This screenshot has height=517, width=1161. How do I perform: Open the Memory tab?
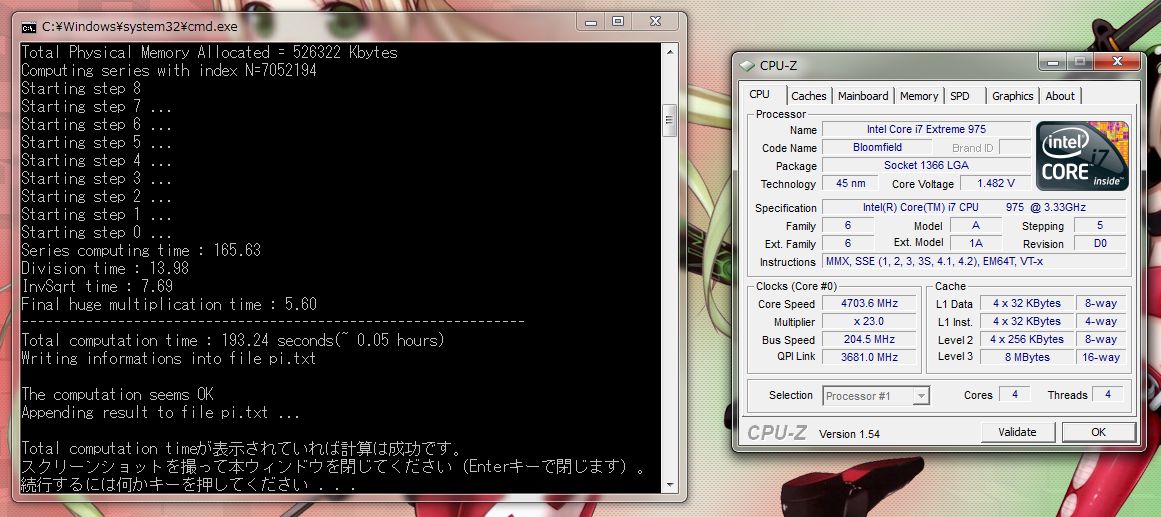click(919, 96)
